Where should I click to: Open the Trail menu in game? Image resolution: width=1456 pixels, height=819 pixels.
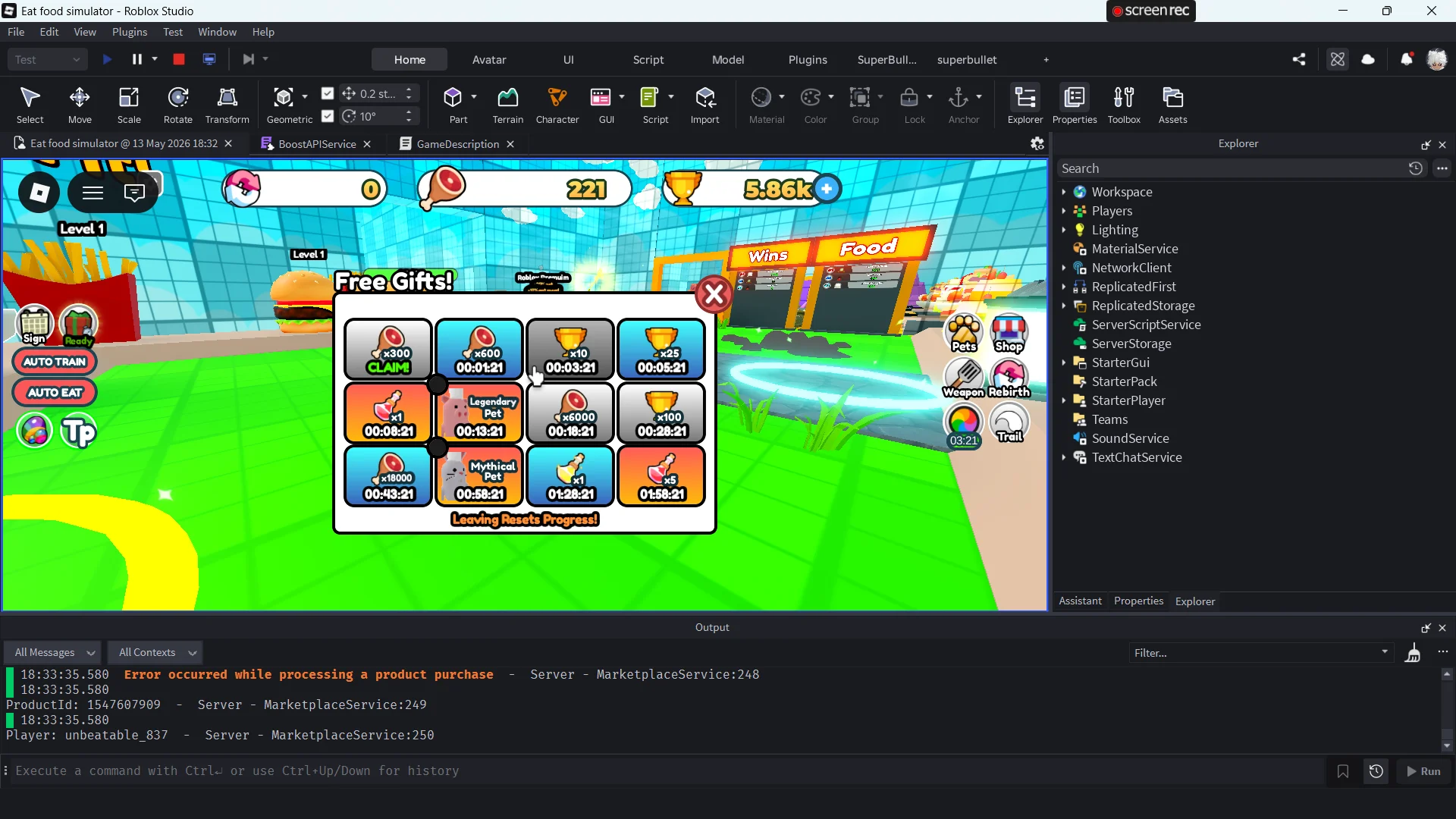pyautogui.click(x=1009, y=422)
